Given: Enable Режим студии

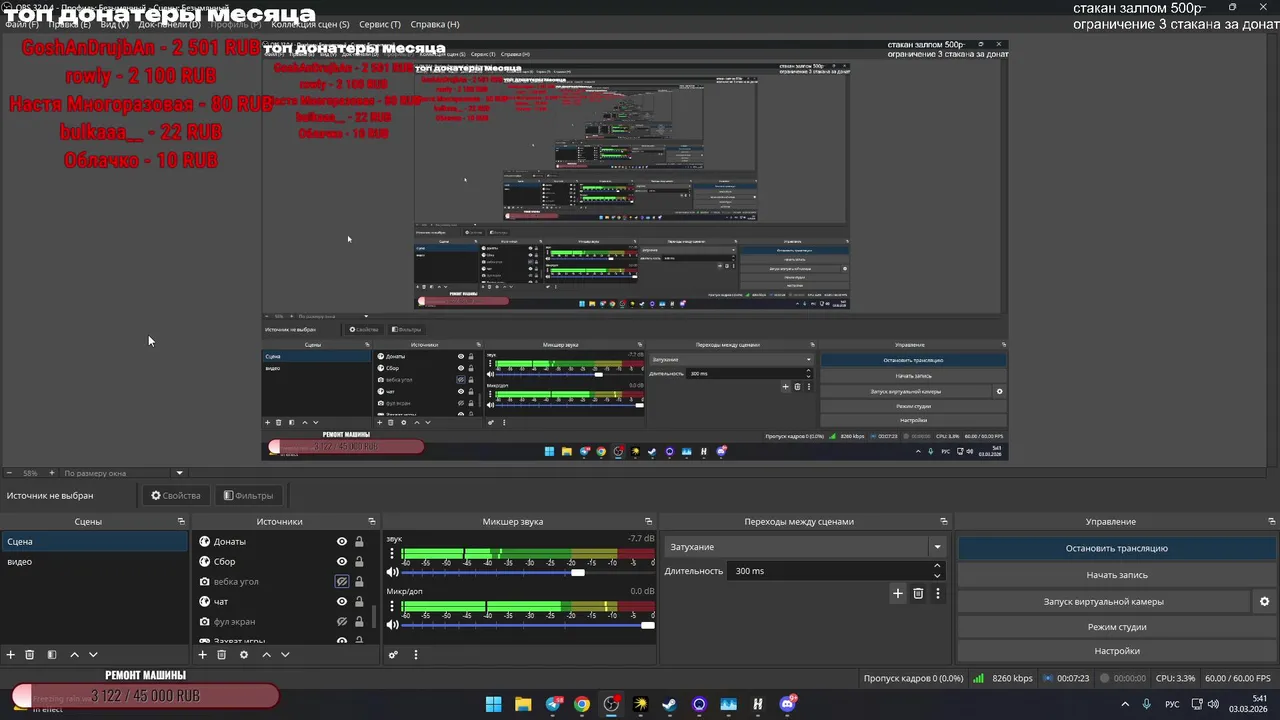Looking at the screenshot, I should 1116,627.
